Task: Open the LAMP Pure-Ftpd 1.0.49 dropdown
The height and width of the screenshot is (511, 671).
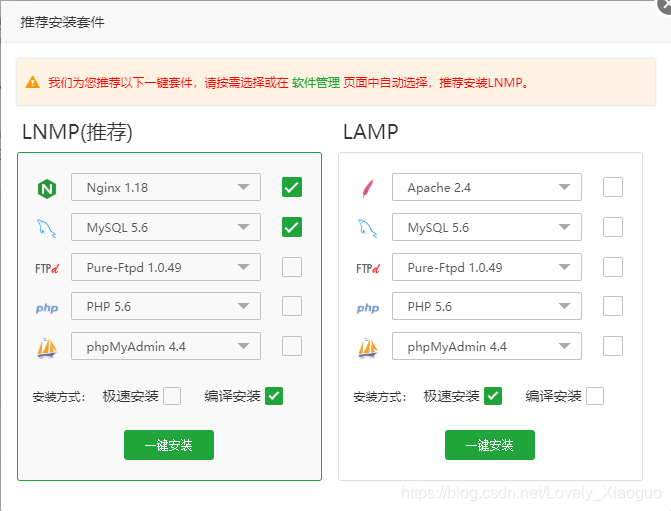Action: (x=487, y=267)
